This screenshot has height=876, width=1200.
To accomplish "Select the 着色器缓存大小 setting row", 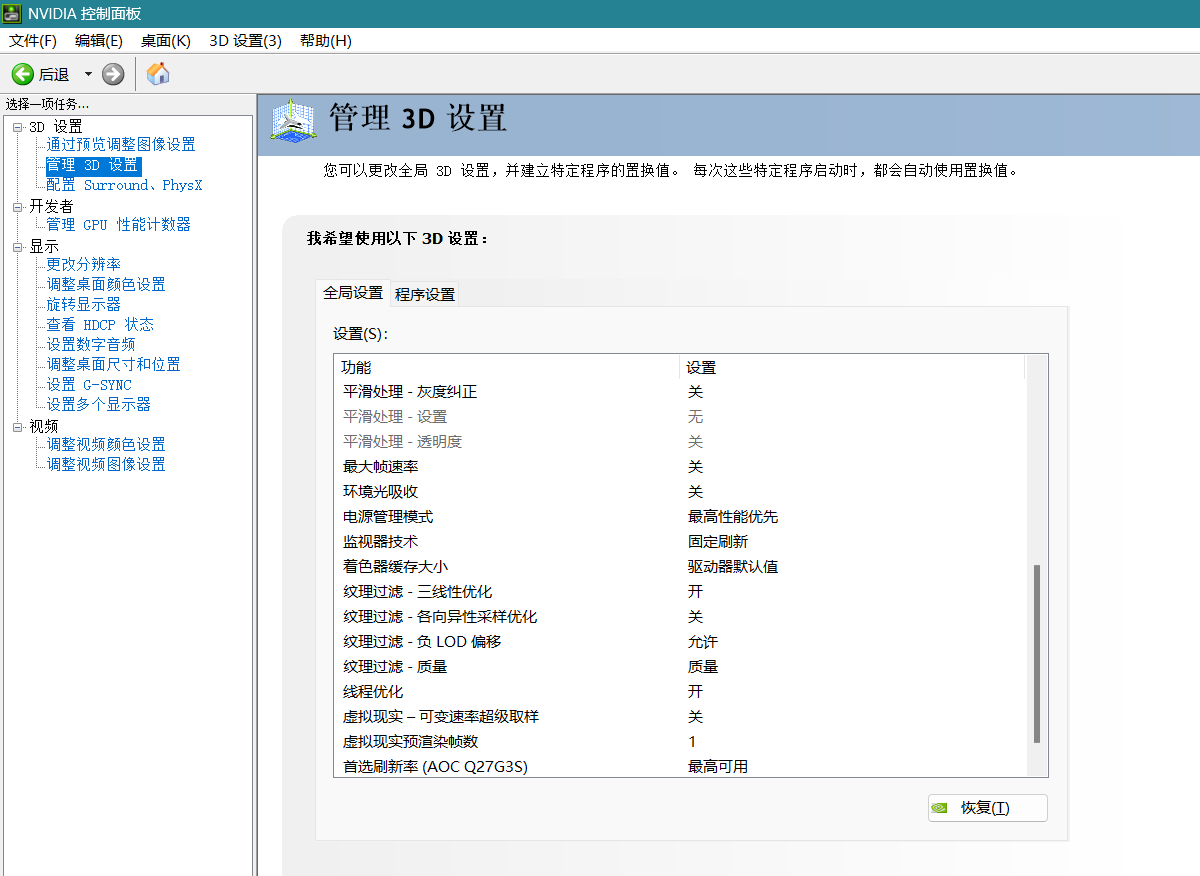I will point(680,567).
